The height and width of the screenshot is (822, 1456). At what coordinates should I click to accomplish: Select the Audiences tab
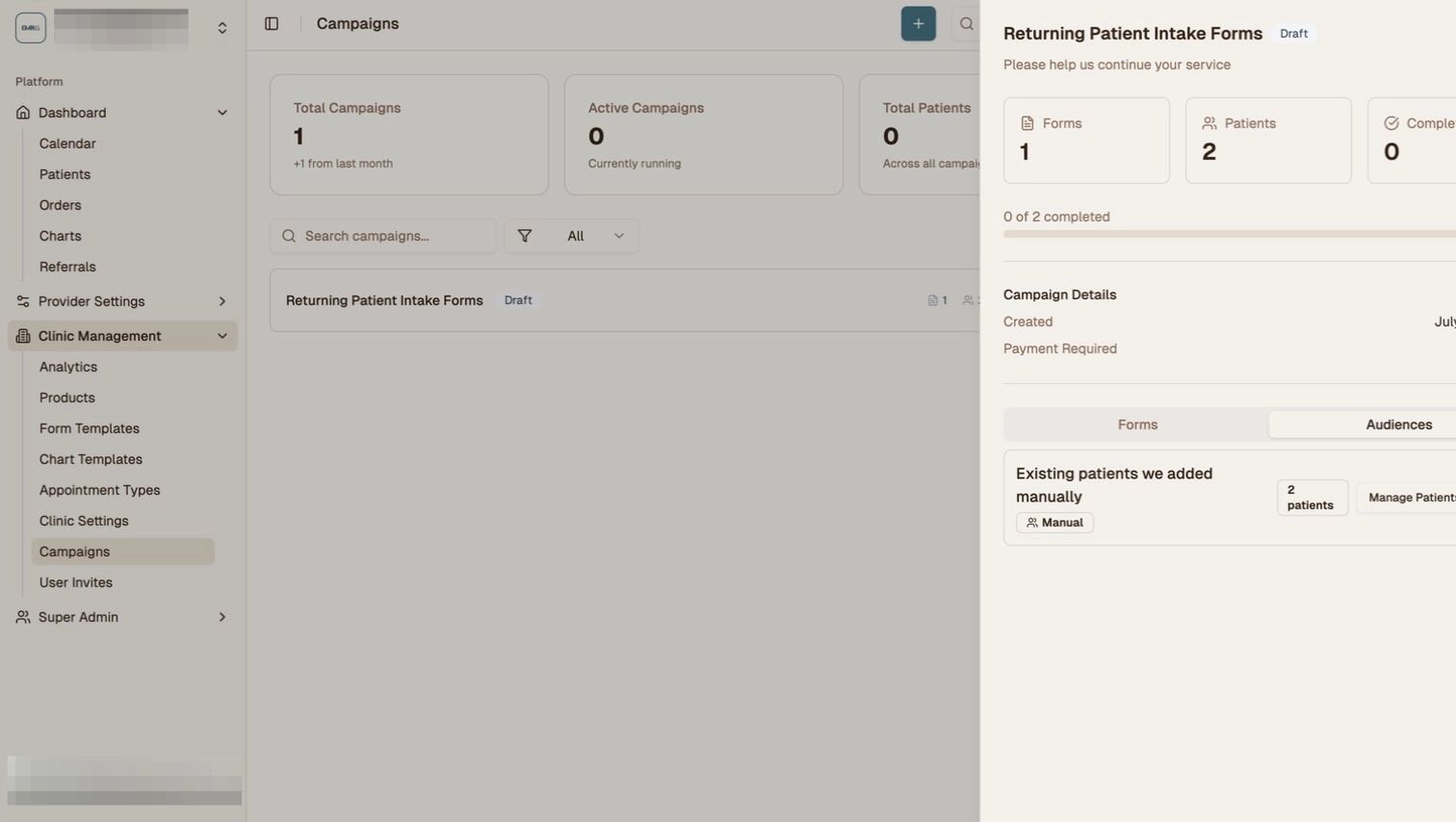point(1398,424)
